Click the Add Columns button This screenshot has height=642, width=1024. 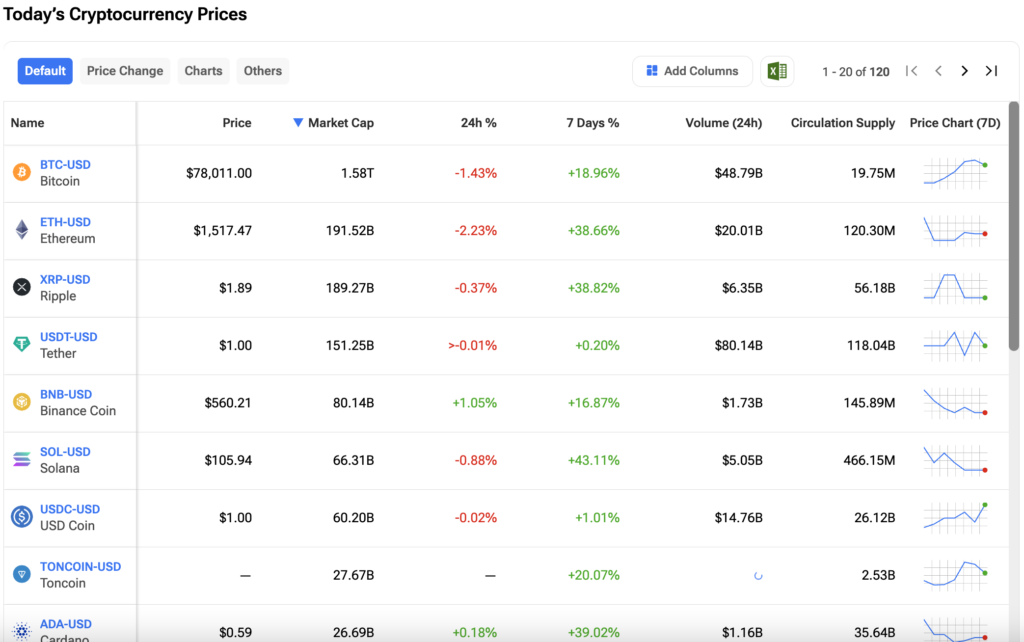click(692, 71)
